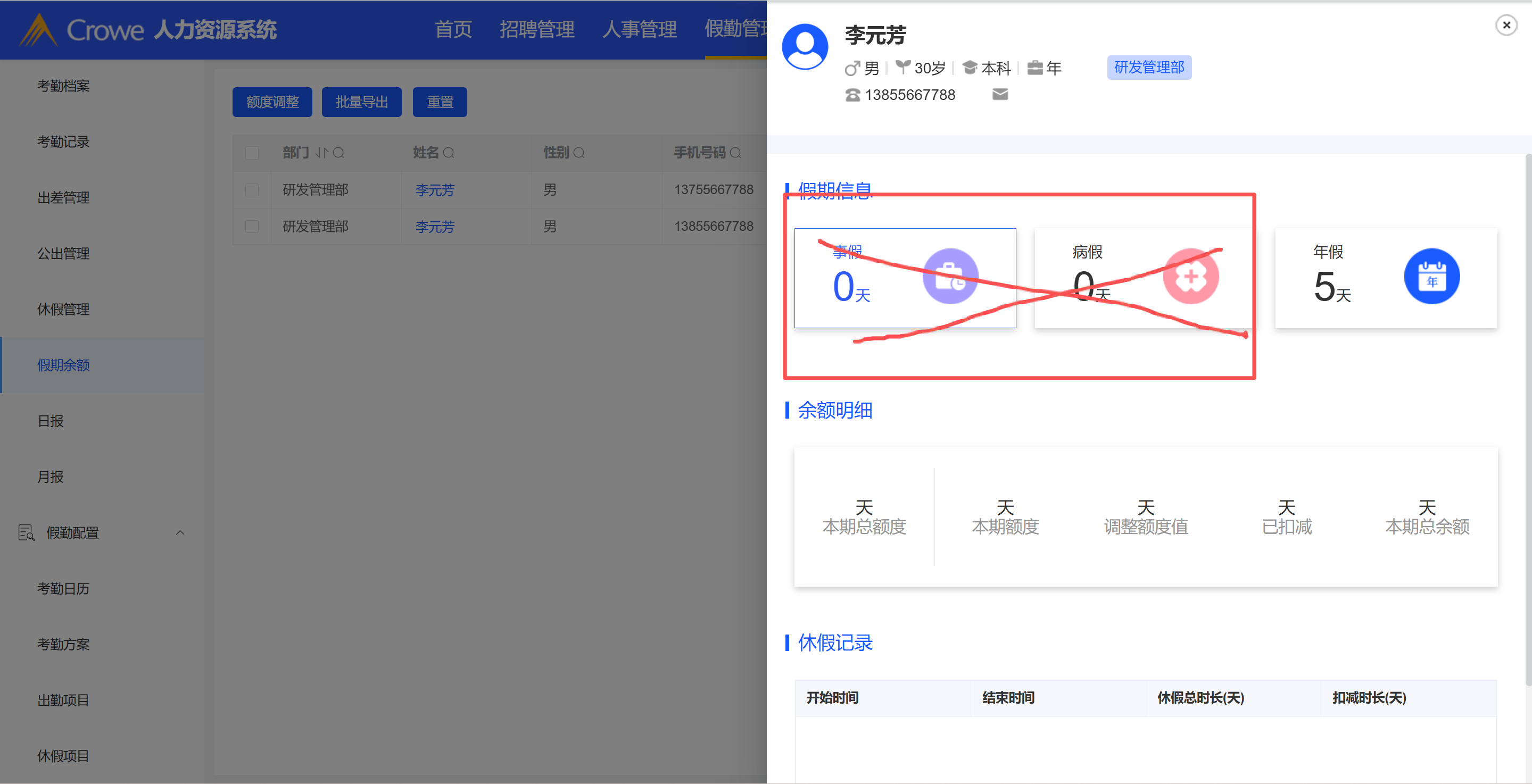Check the first 研发管理部 row checkbox
Image resolution: width=1532 pixels, height=784 pixels.
click(x=252, y=190)
